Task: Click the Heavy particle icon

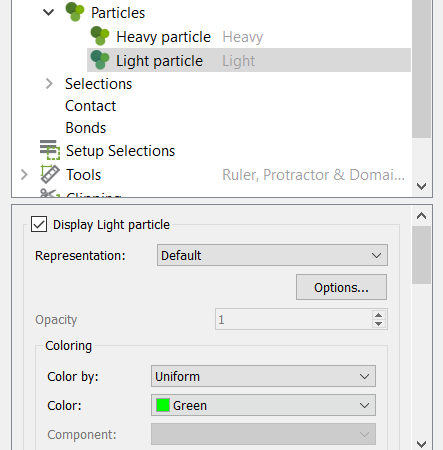Action: pyautogui.click(x=100, y=36)
